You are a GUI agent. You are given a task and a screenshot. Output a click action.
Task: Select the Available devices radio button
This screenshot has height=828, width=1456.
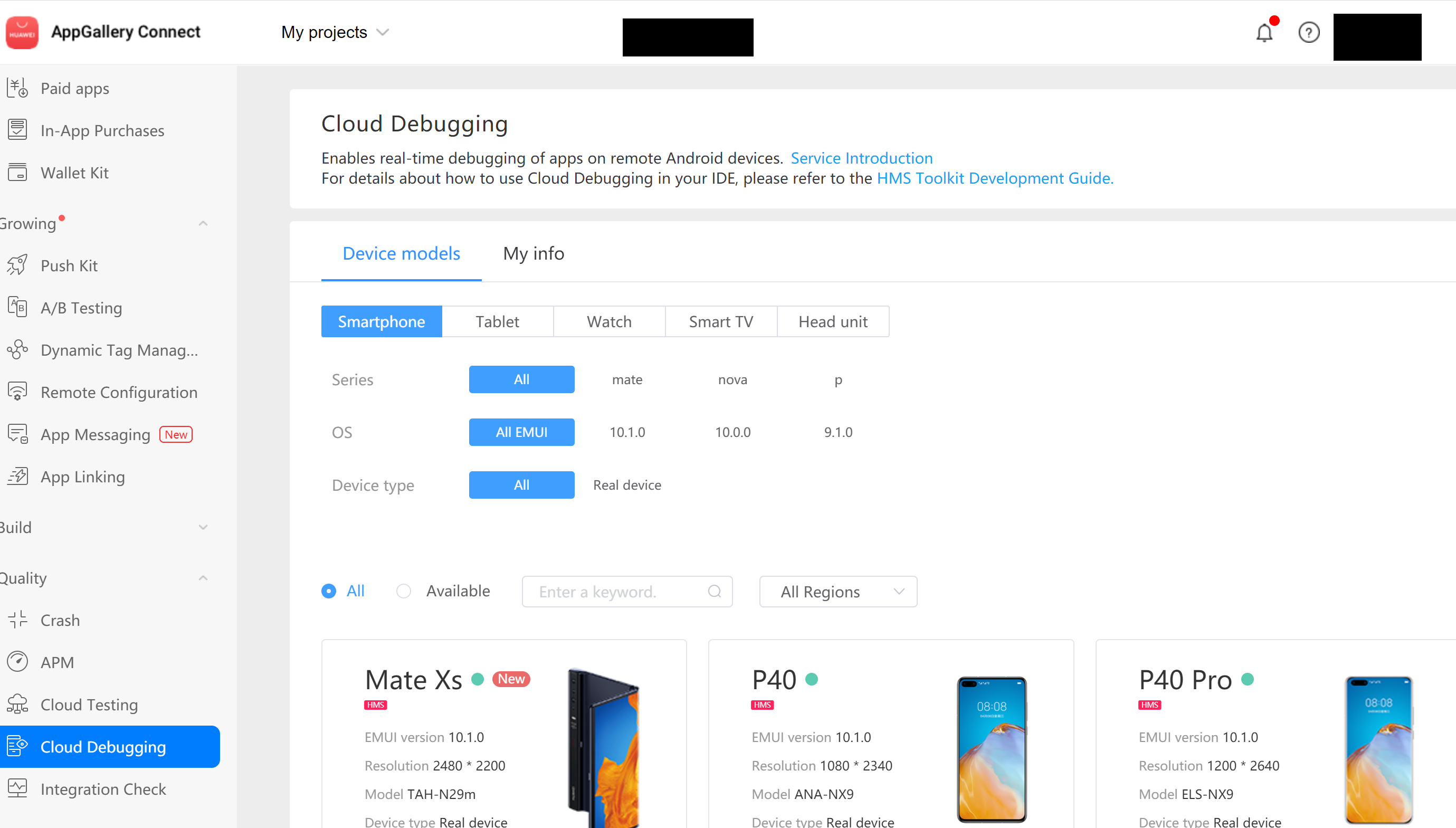pos(404,591)
